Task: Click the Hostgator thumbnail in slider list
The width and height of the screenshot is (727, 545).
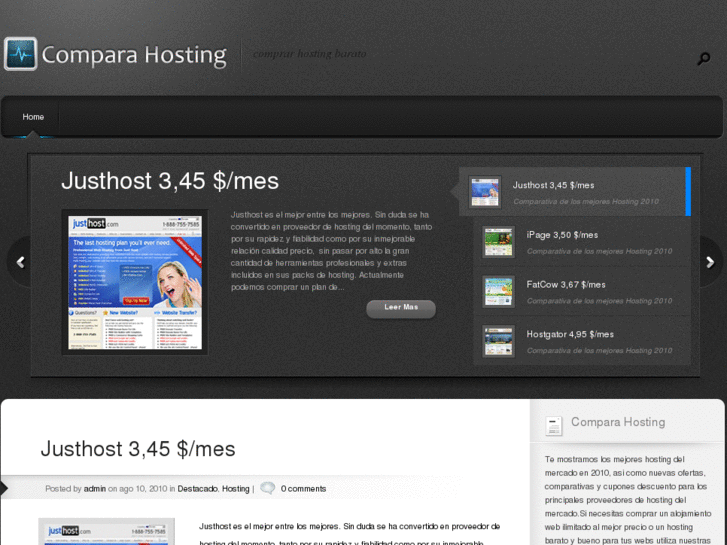Action: coord(498,341)
